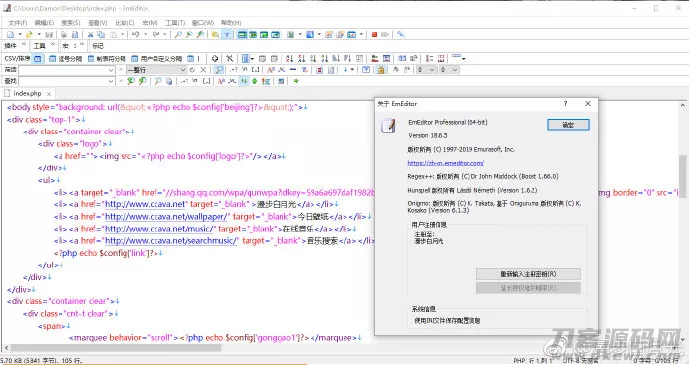Save the document with the floppy disk icon
This screenshot has width=690, height=365.
click(x=49, y=34)
